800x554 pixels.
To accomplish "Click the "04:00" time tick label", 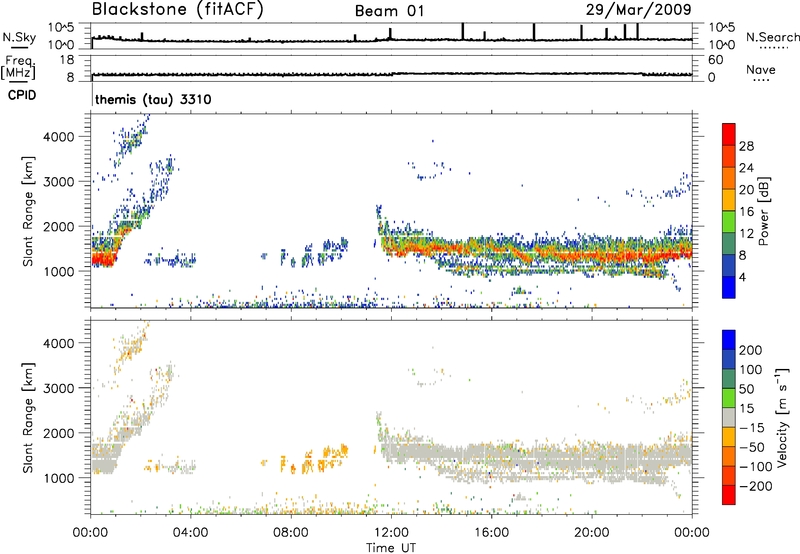I will coord(190,533).
